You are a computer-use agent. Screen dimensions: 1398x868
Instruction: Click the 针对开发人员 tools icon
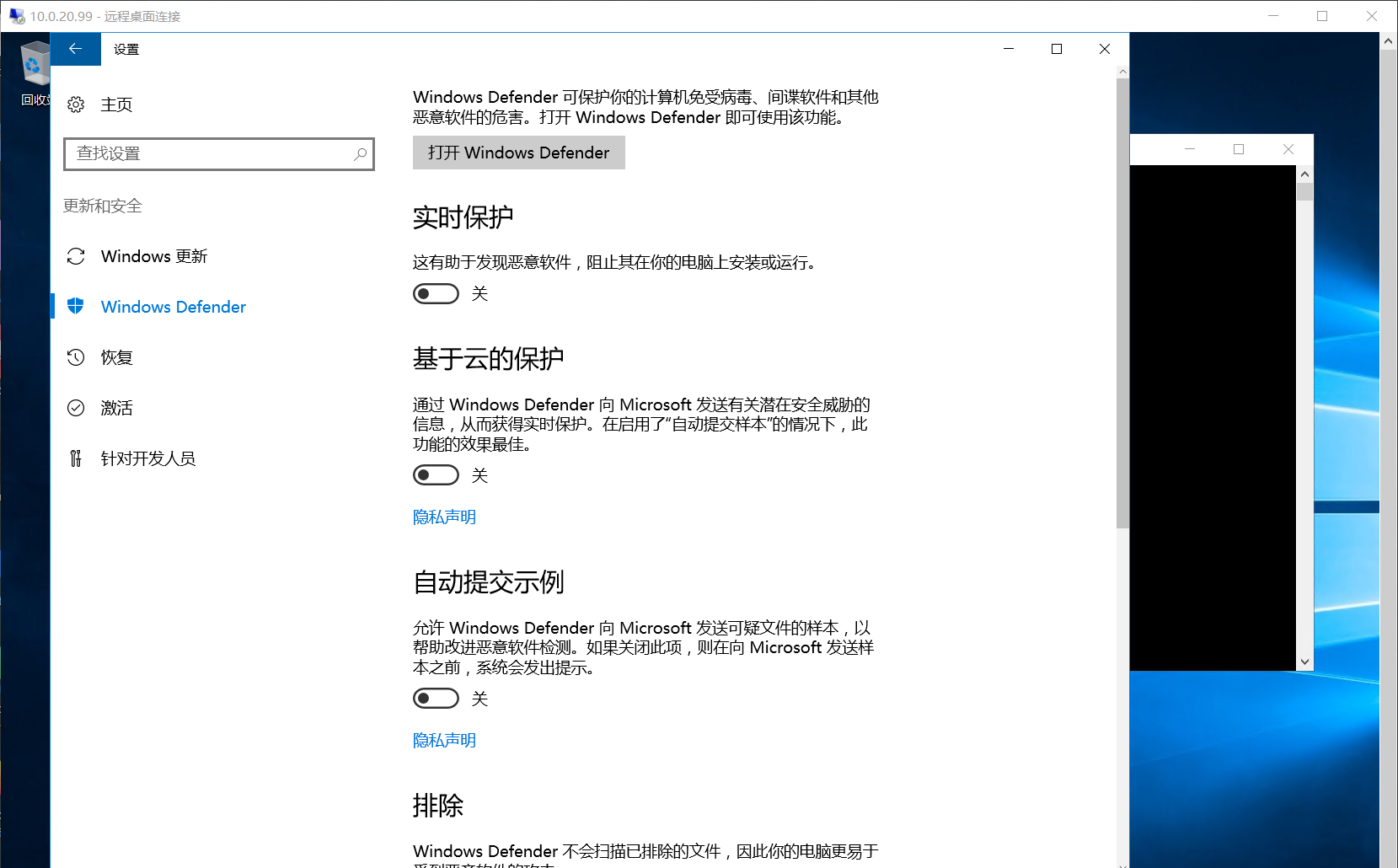click(76, 458)
